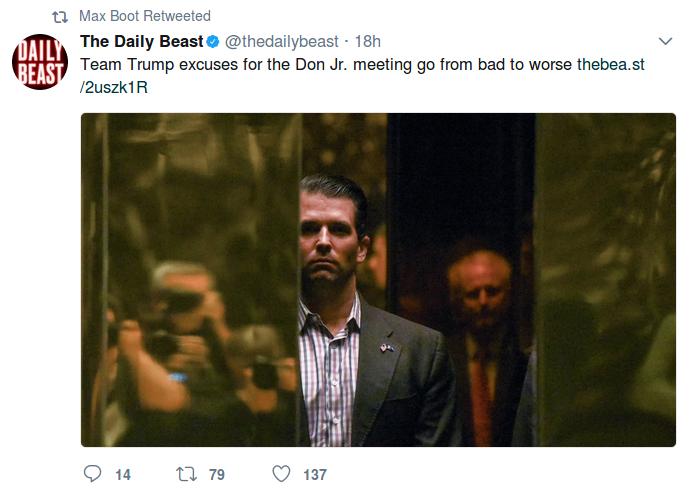Open Max Boot Retweeted link
This screenshot has width=688, height=490.
point(145,16)
